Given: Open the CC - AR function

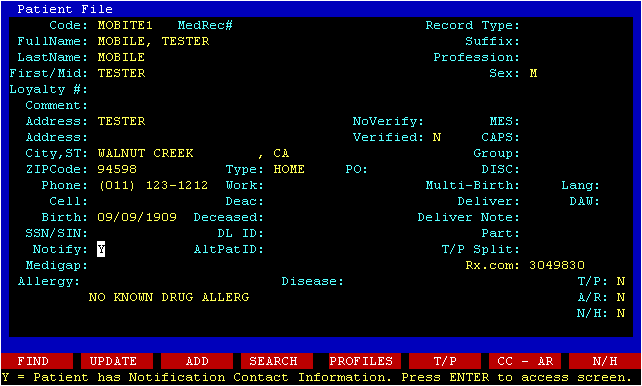Looking at the screenshot, I should [525, 361].
